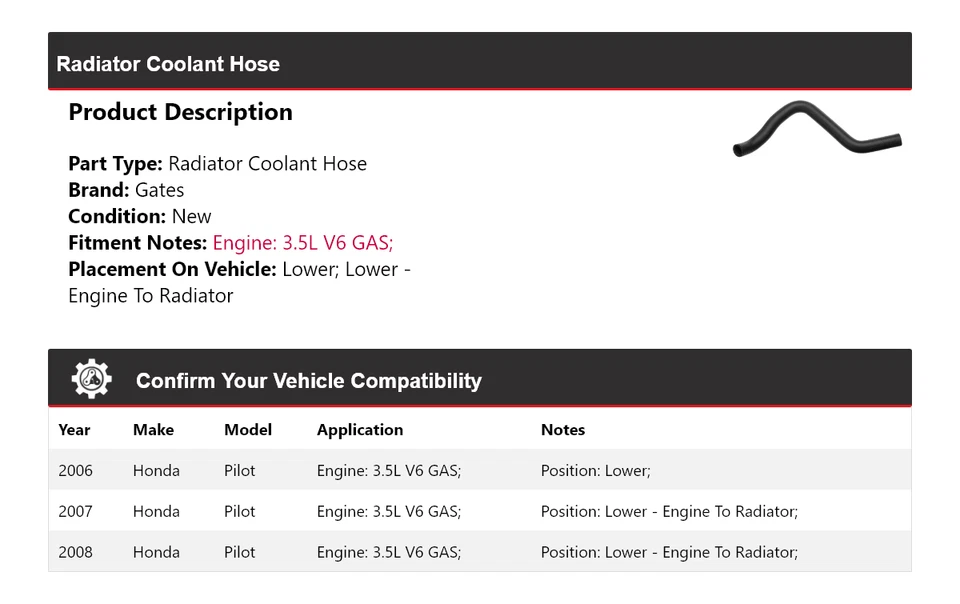The height and width of the screenshot is (604, 960).
Task: Click the Year column header
Action: (x=74, y=430)
